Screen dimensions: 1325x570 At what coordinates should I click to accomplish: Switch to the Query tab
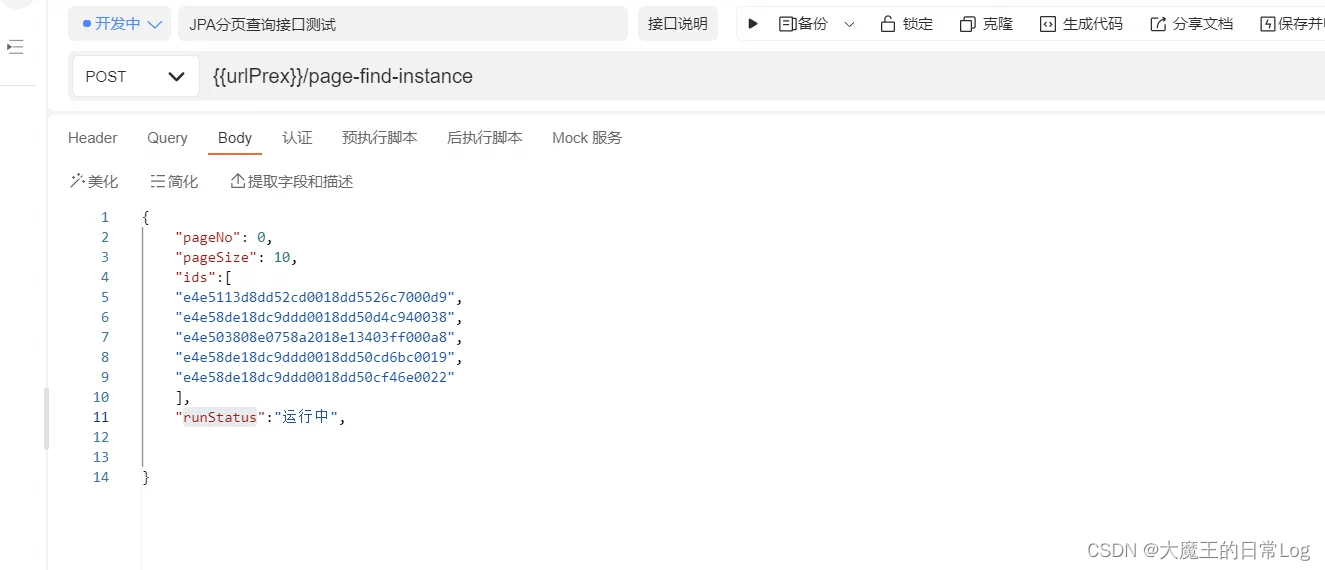167,138
